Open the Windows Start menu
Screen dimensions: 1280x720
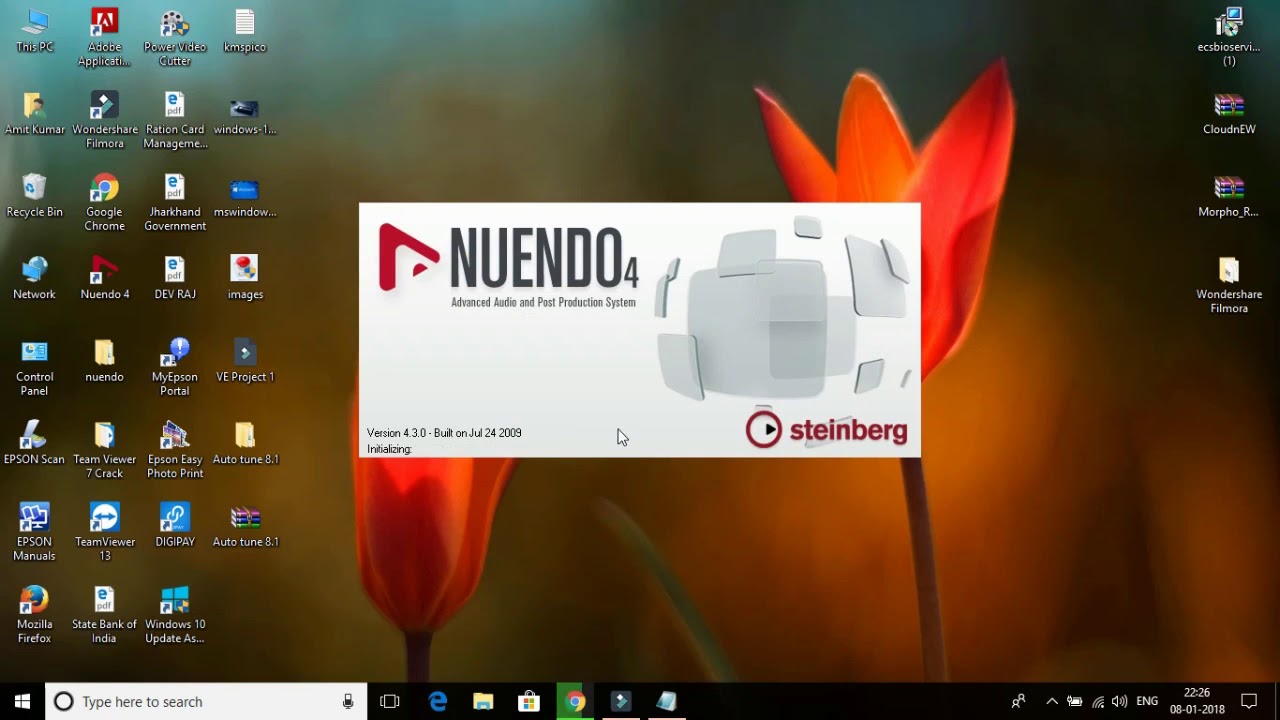[x=22, y=702]
